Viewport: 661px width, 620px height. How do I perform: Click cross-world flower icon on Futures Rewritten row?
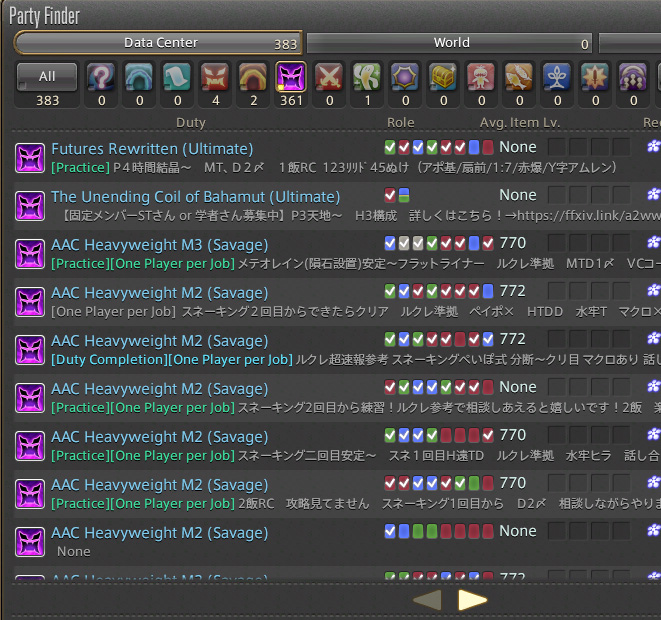653,146
